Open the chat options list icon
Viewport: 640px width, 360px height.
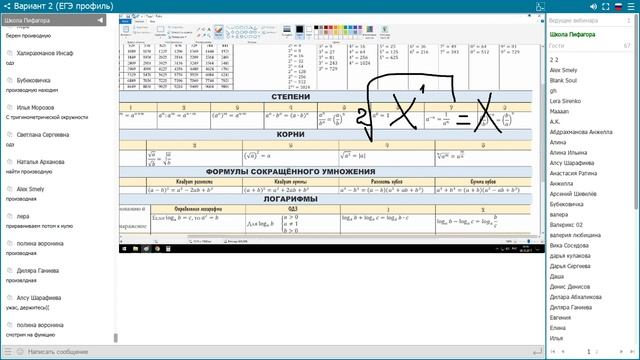coord(8,351)
